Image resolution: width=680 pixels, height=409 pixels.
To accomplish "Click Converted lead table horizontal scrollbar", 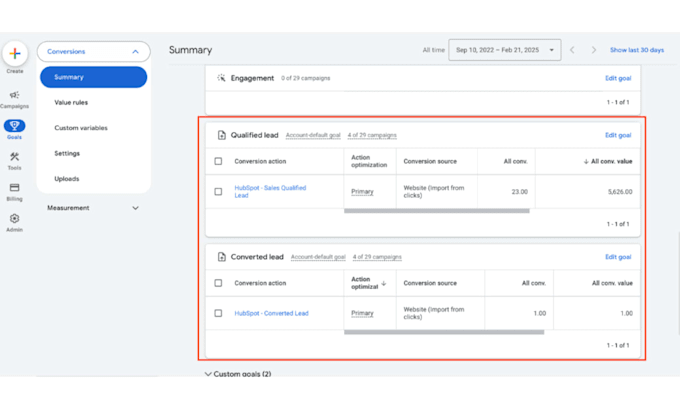I will click(444, 332).
